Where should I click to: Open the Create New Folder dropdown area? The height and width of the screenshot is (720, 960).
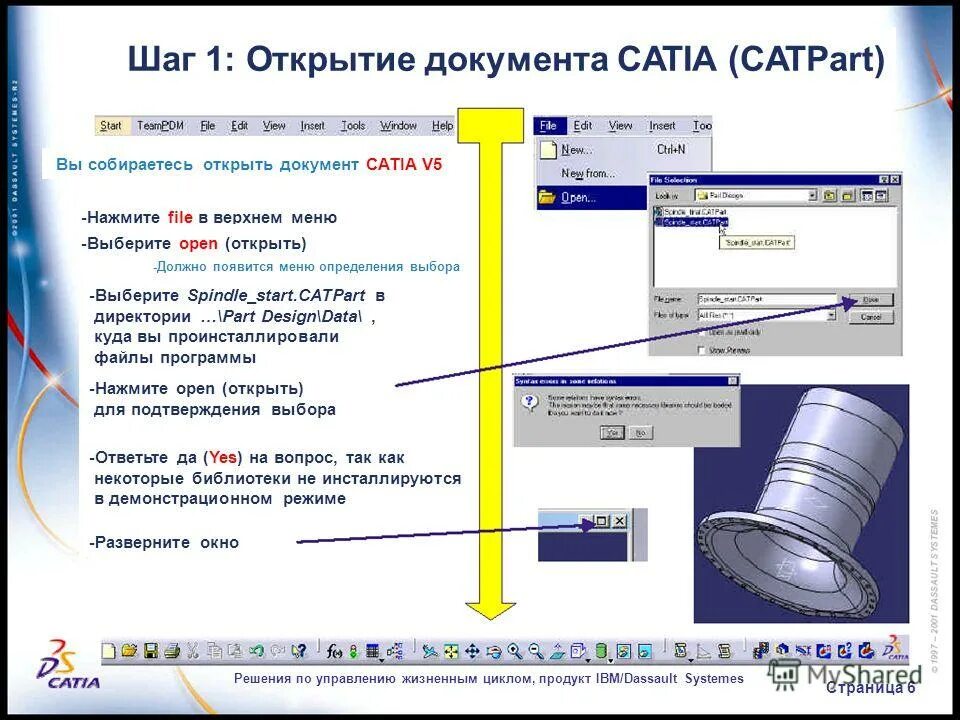(848, 195)
